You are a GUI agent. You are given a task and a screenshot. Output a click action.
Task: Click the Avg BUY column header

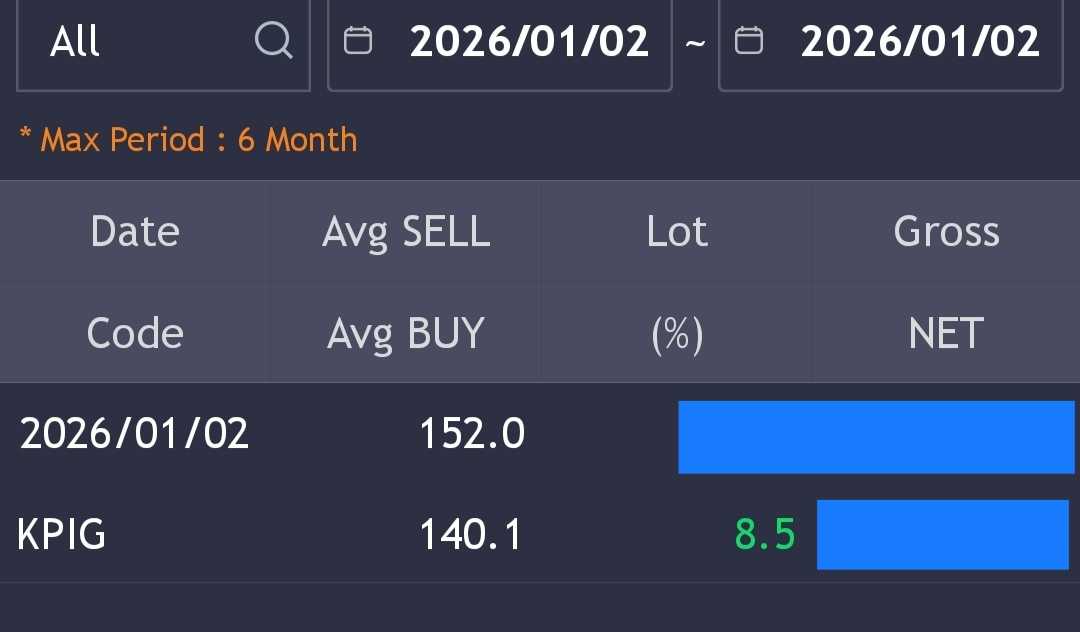pos(406,333)
